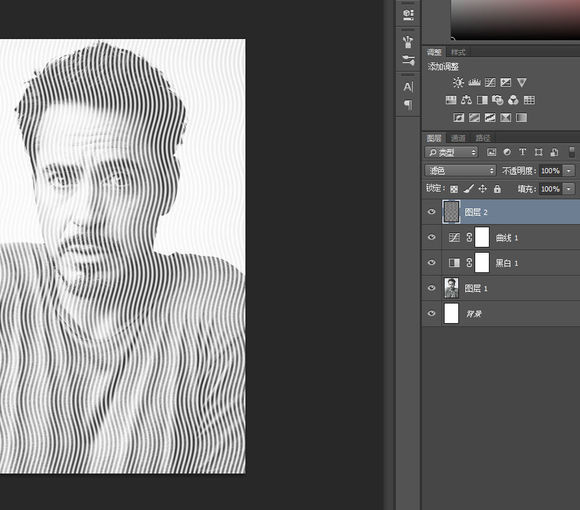Switch to the 通道 tab
Image resolution: width=580 pixels, height=510 pixels.
click(x=458, y=138)
